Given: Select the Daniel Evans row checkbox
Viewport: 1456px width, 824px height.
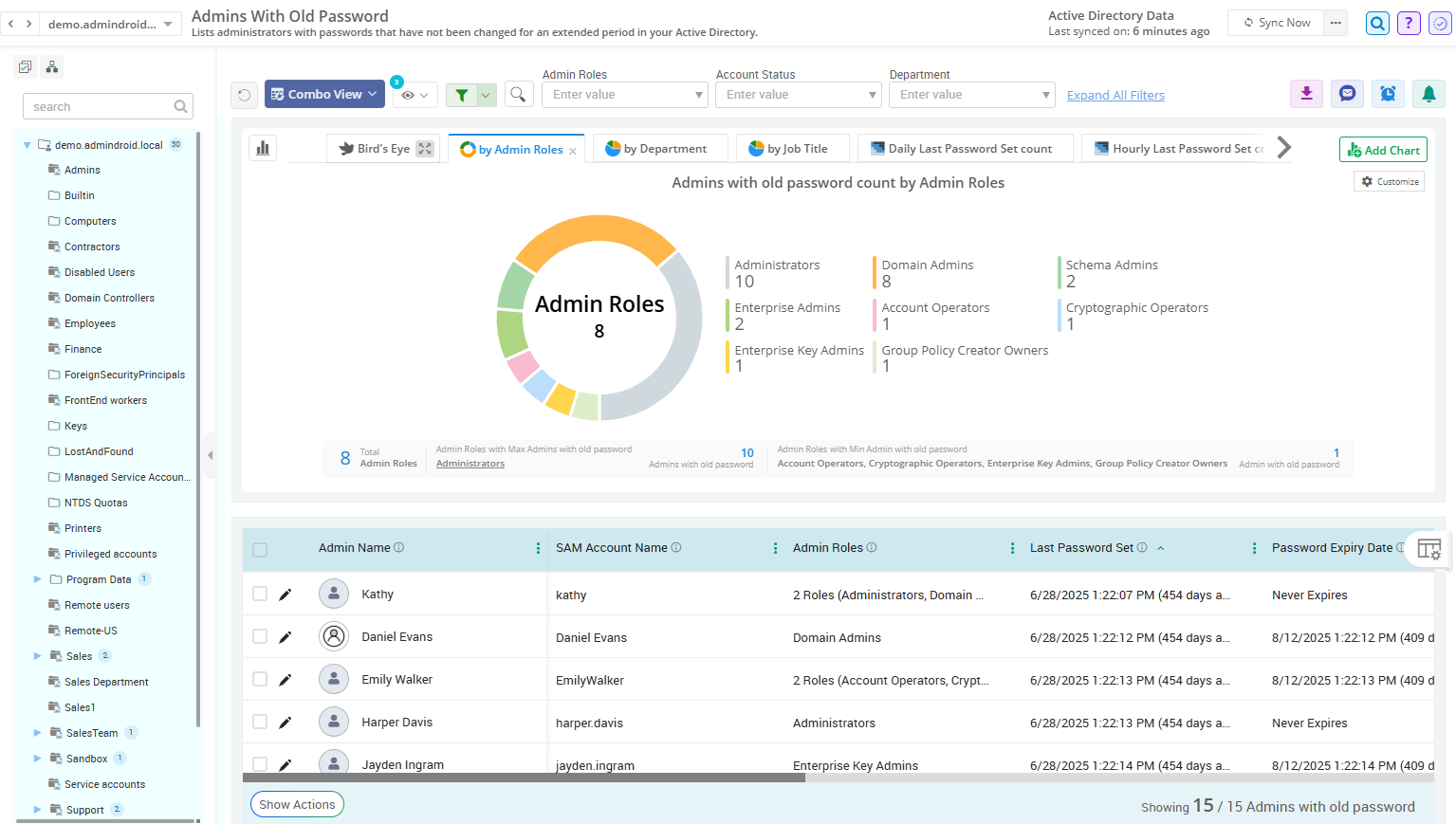Looking at the screenshot, I should (x=260, y=636).
